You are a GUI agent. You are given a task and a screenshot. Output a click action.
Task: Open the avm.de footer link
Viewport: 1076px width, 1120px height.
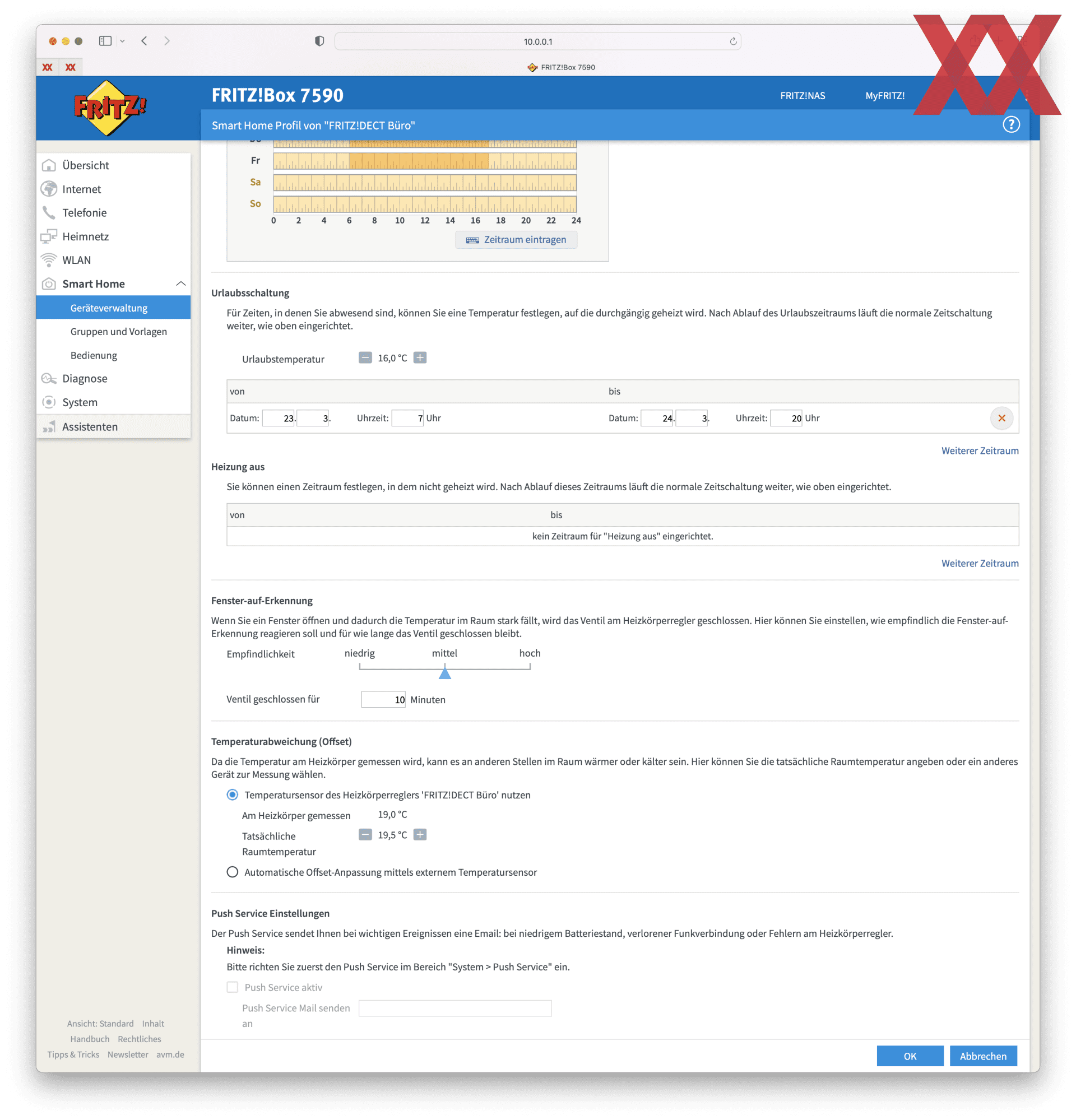coord(170,1054)
